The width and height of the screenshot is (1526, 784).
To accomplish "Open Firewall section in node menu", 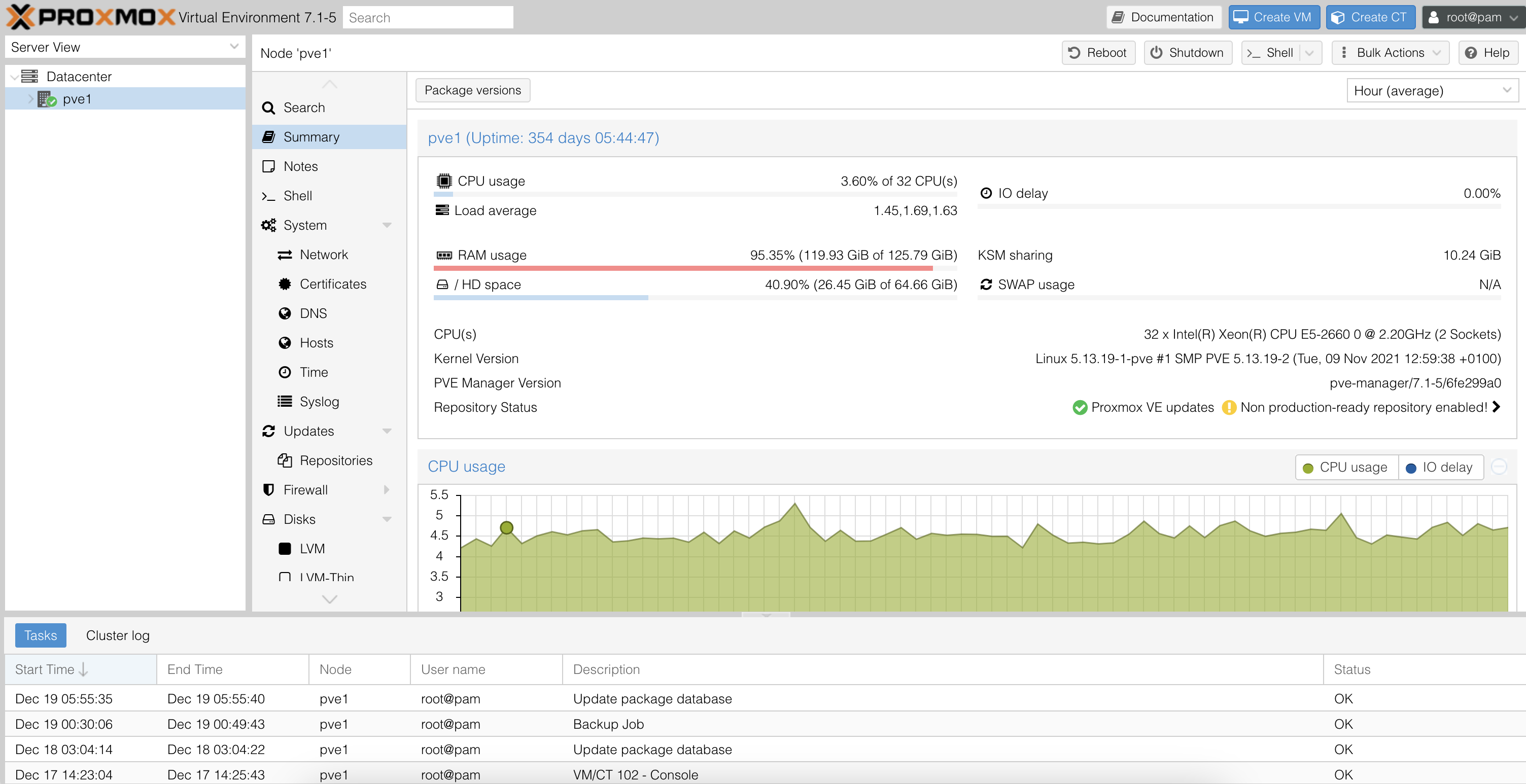I will pos(305,490).
